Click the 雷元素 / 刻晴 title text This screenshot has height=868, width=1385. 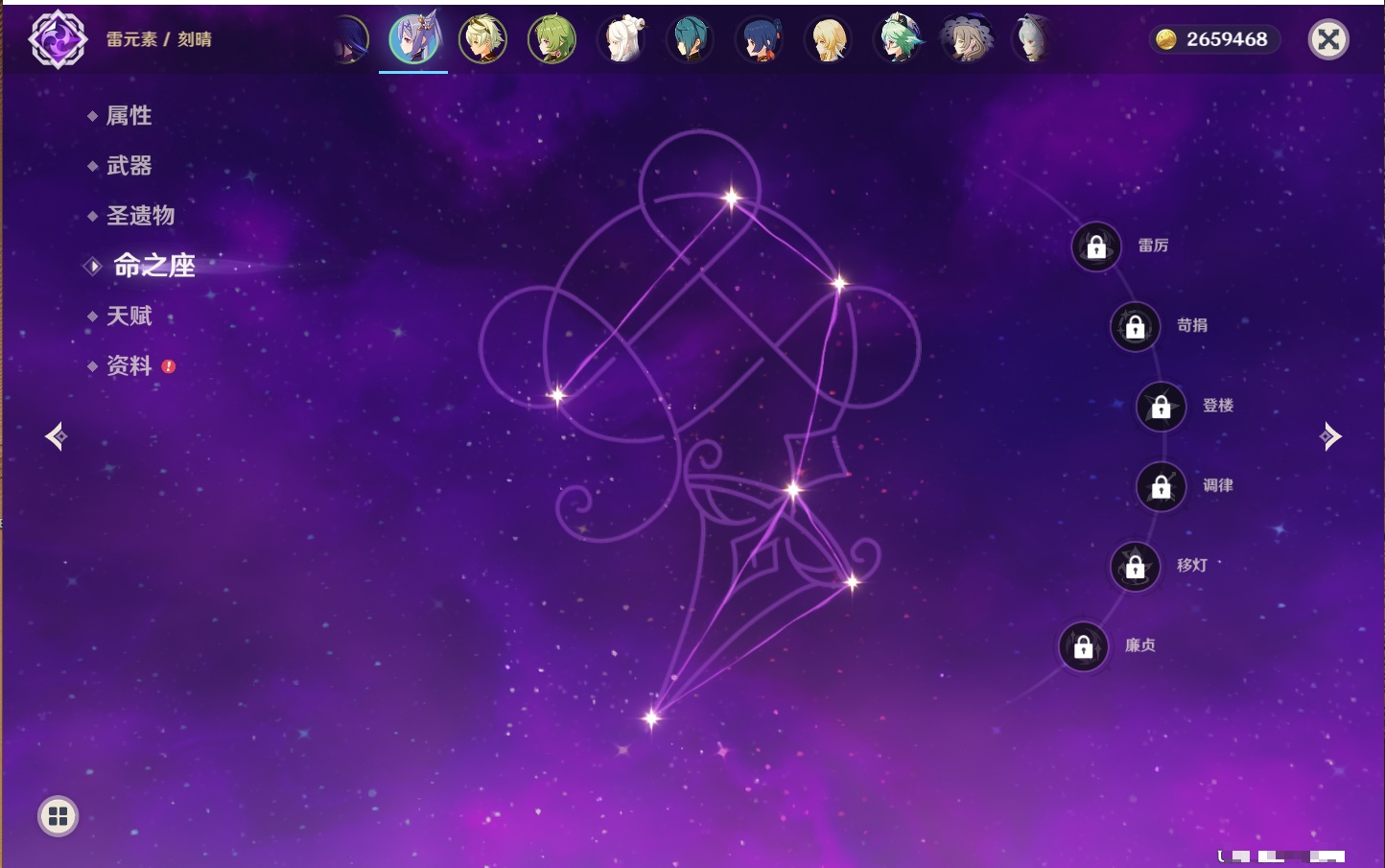click(x=159, y=39)
